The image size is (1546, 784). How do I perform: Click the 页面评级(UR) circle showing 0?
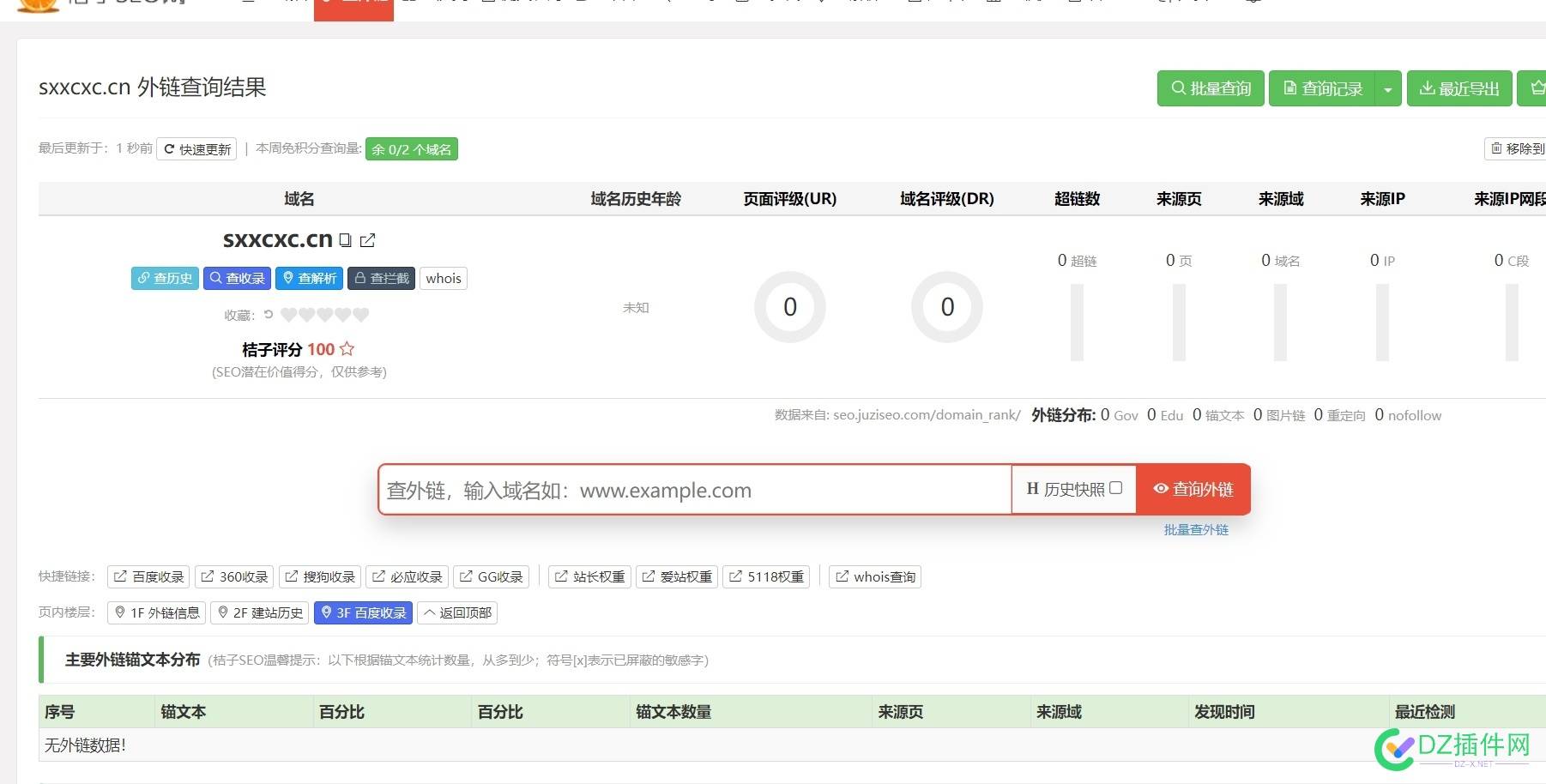pos(790,307)
